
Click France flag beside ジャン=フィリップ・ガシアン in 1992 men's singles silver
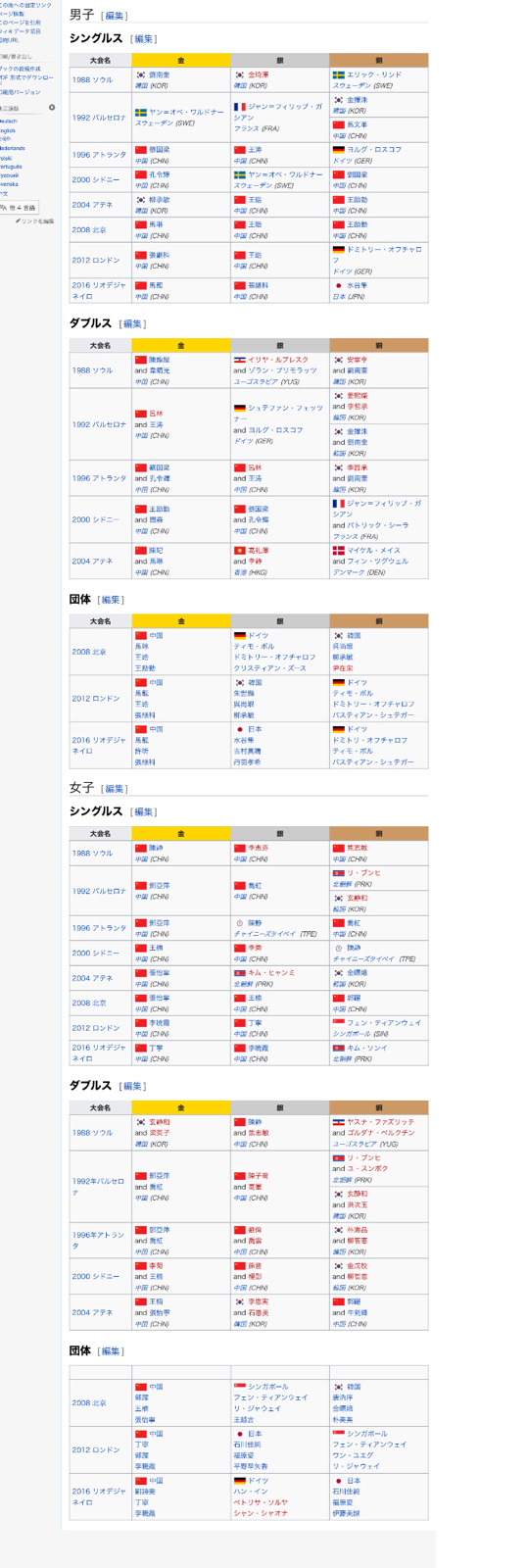point(240,107)
